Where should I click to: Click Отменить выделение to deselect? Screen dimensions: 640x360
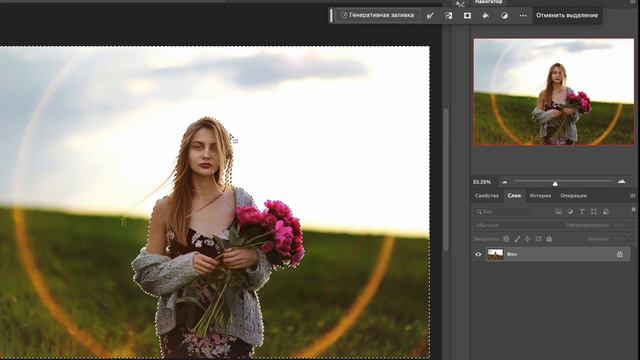(567, 15)
